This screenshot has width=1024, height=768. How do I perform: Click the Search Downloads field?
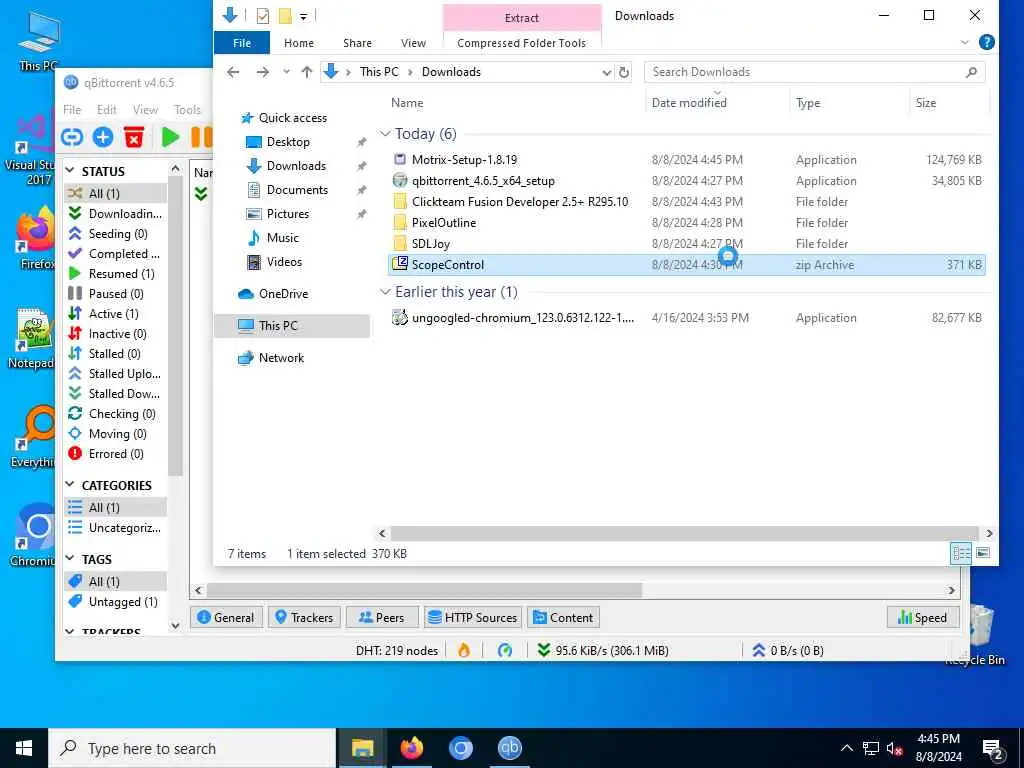pos(814,72)
